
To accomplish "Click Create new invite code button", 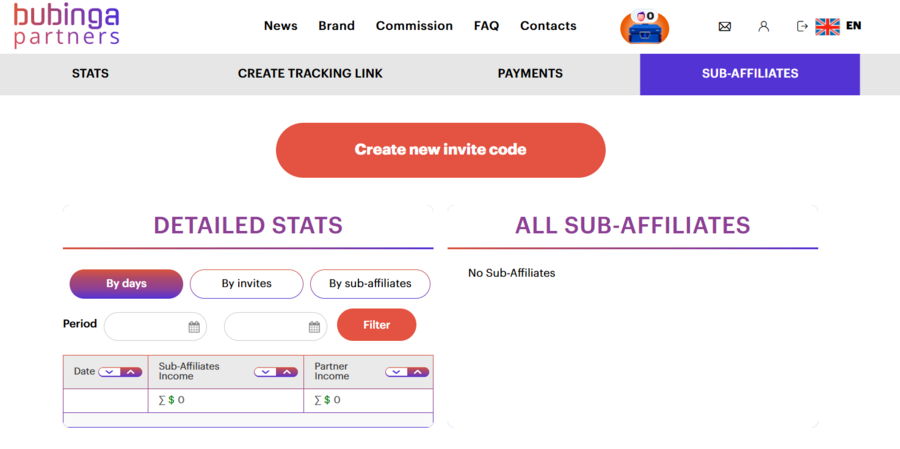I will (x=441, y=150).
